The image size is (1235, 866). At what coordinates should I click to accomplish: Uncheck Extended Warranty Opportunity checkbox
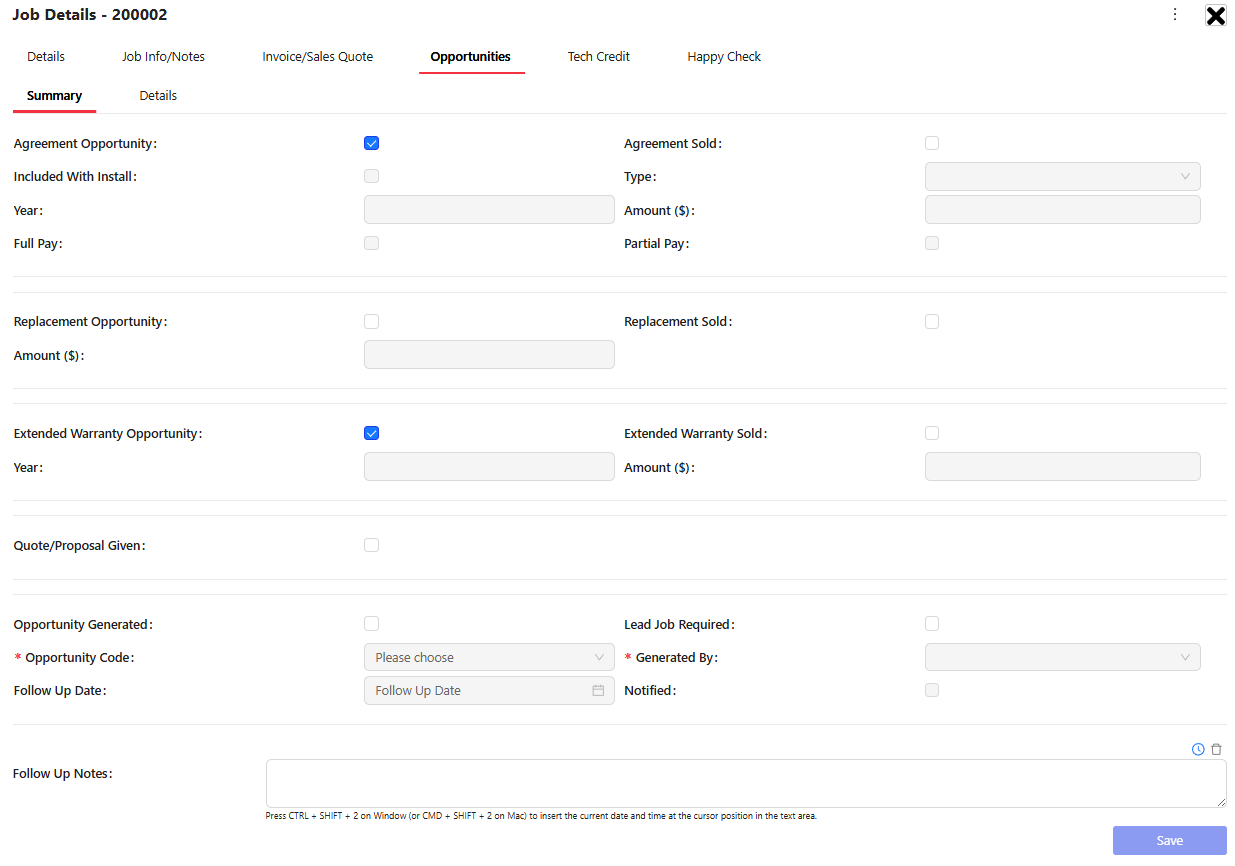click(x=372, y=433)
